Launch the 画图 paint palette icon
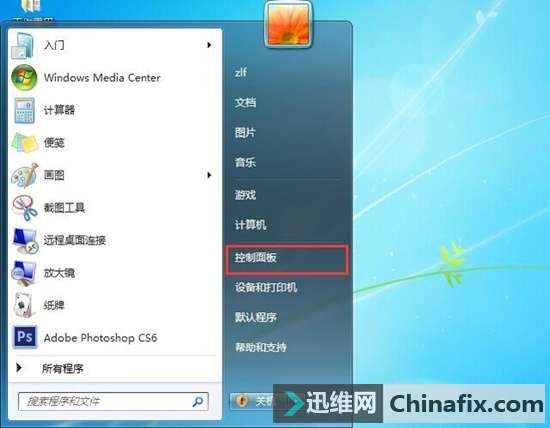This screenshot has width=550, height=428. 25,175
